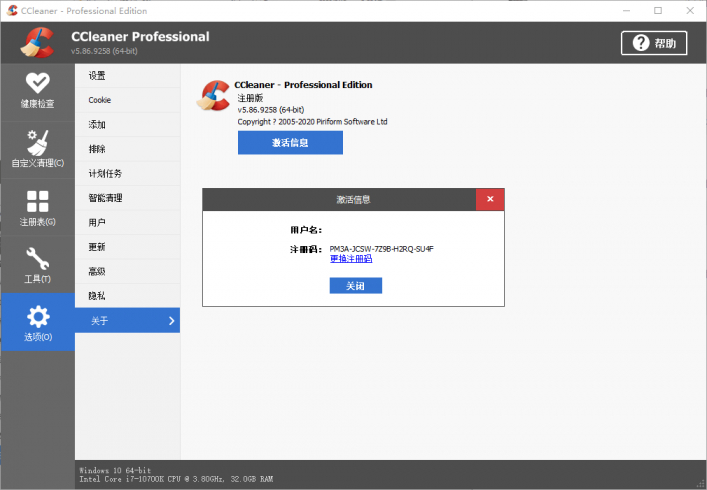707x490 pixels.
Task: Click the 关闭 button in the dialog
Action: (356, 286)
